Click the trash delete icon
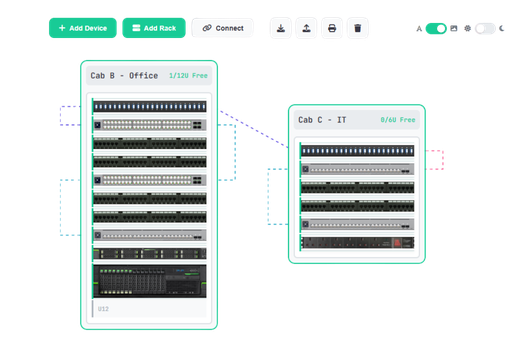Screen dimensions: 525x360 [x=358, y=28]
